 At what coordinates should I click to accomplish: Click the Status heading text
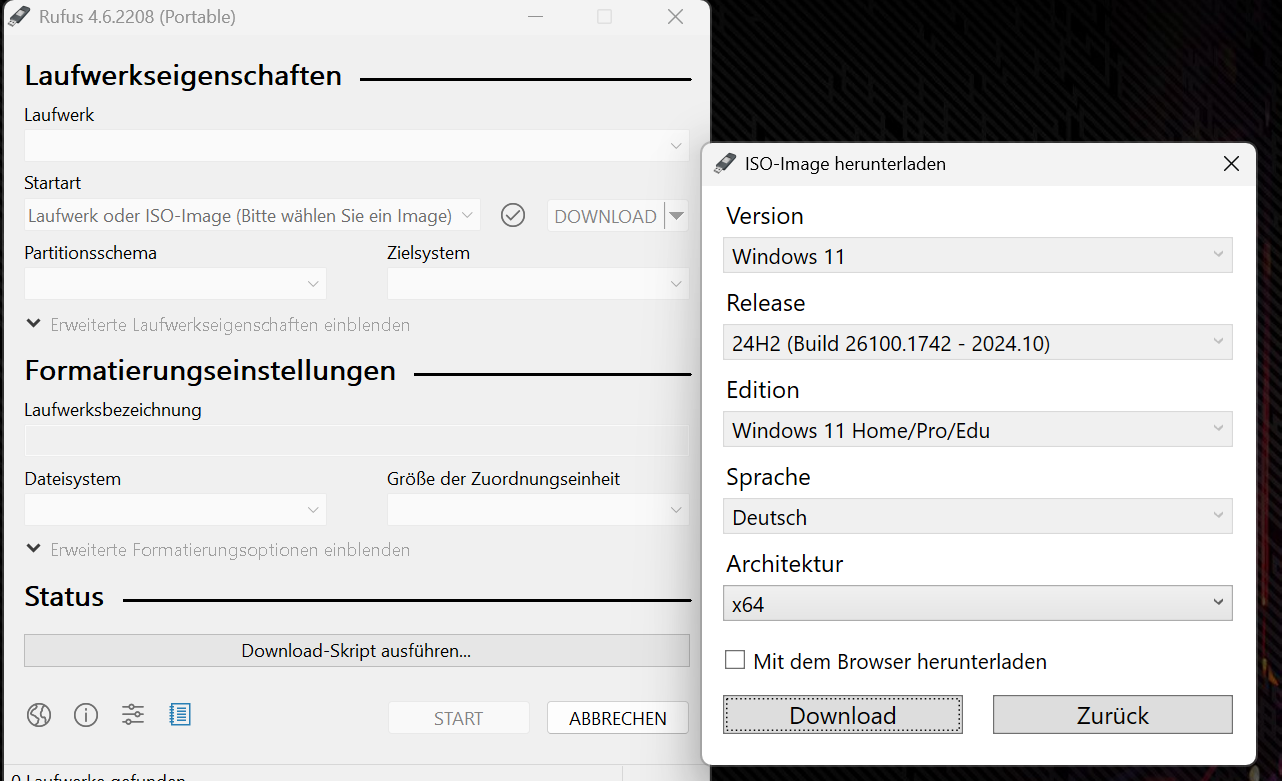point(64,597)
